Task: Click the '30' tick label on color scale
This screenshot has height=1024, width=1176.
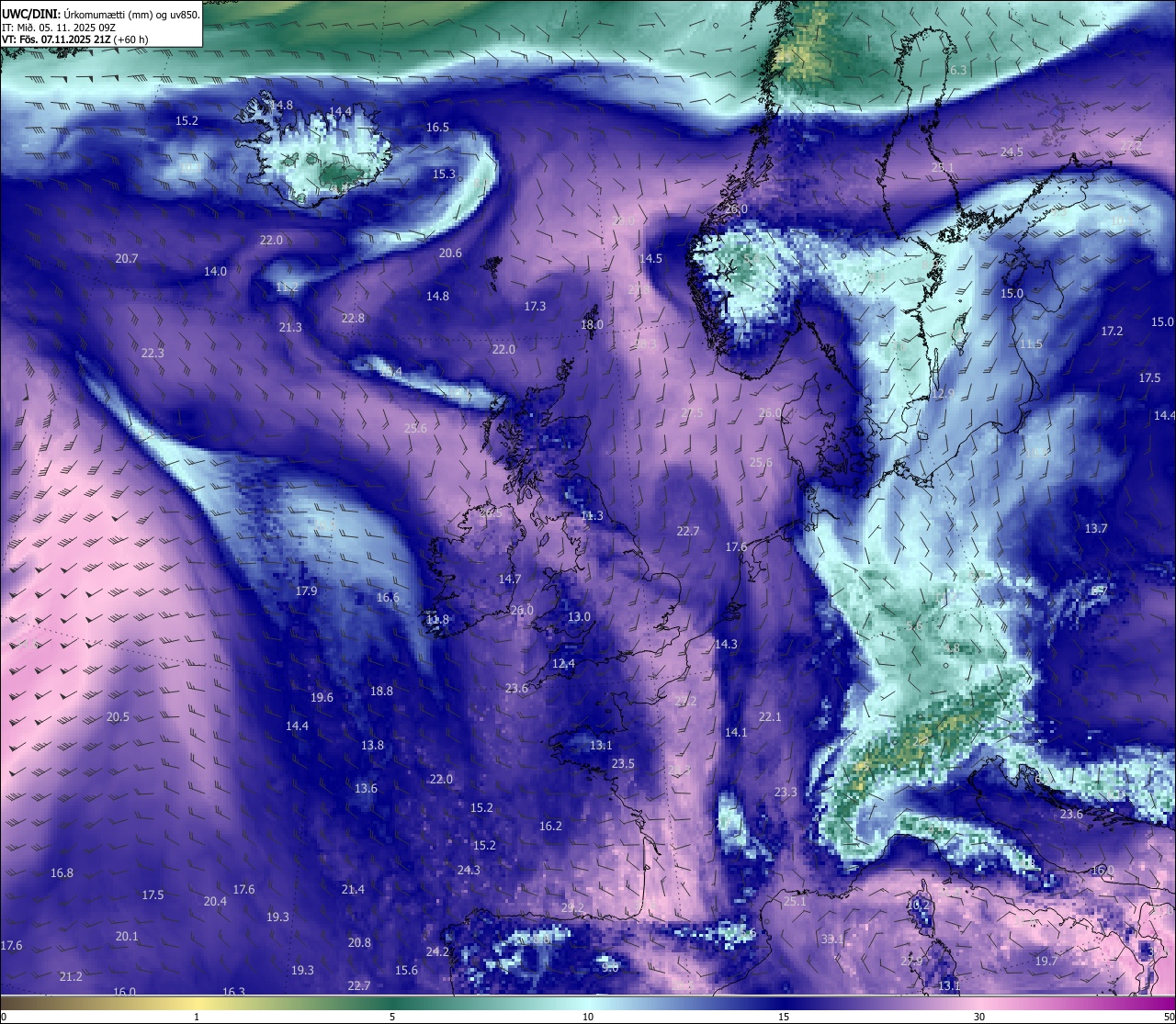Action: (979, 1017)
